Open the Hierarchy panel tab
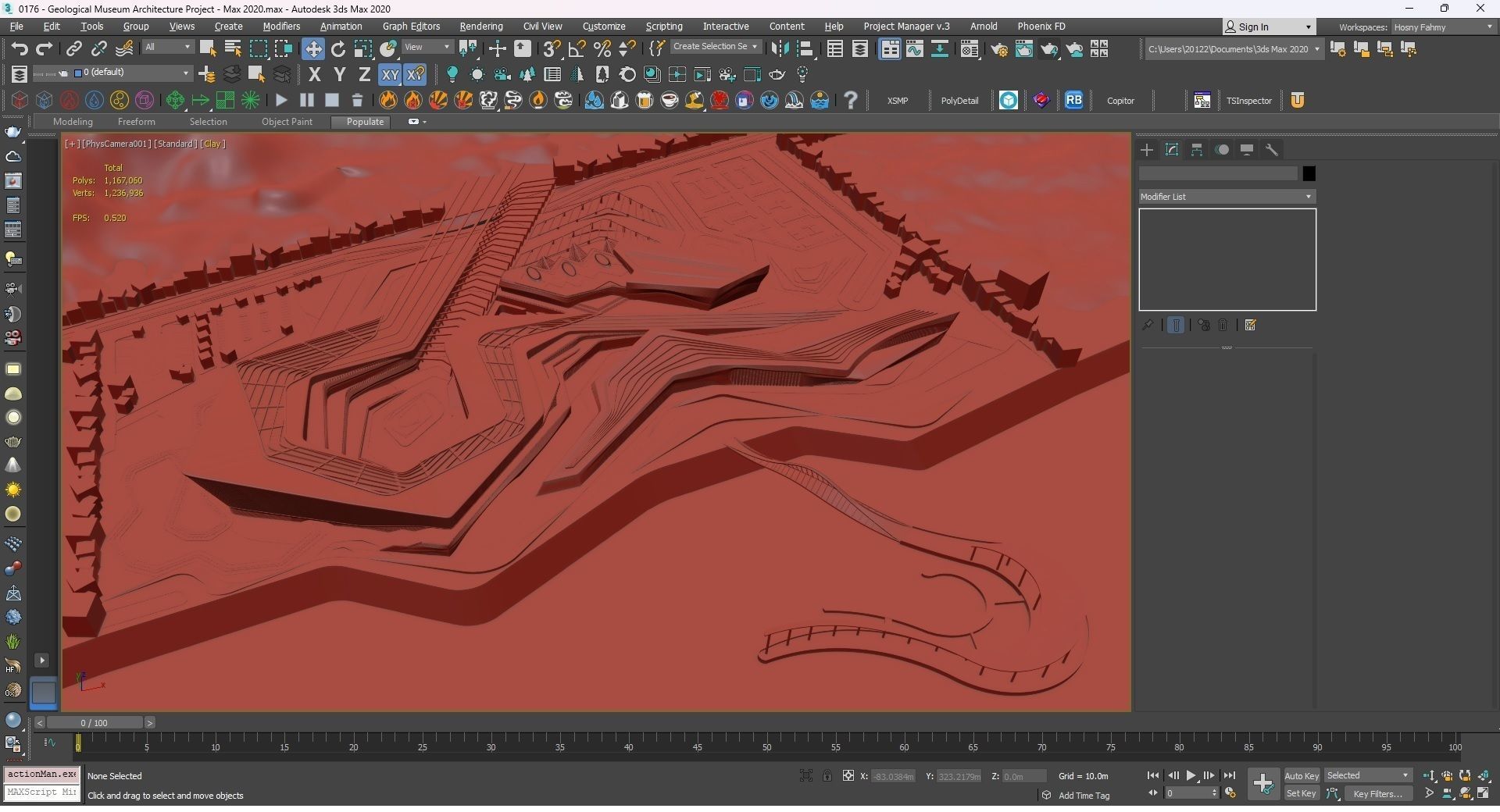1500x812 pixels. [1197, 150]
